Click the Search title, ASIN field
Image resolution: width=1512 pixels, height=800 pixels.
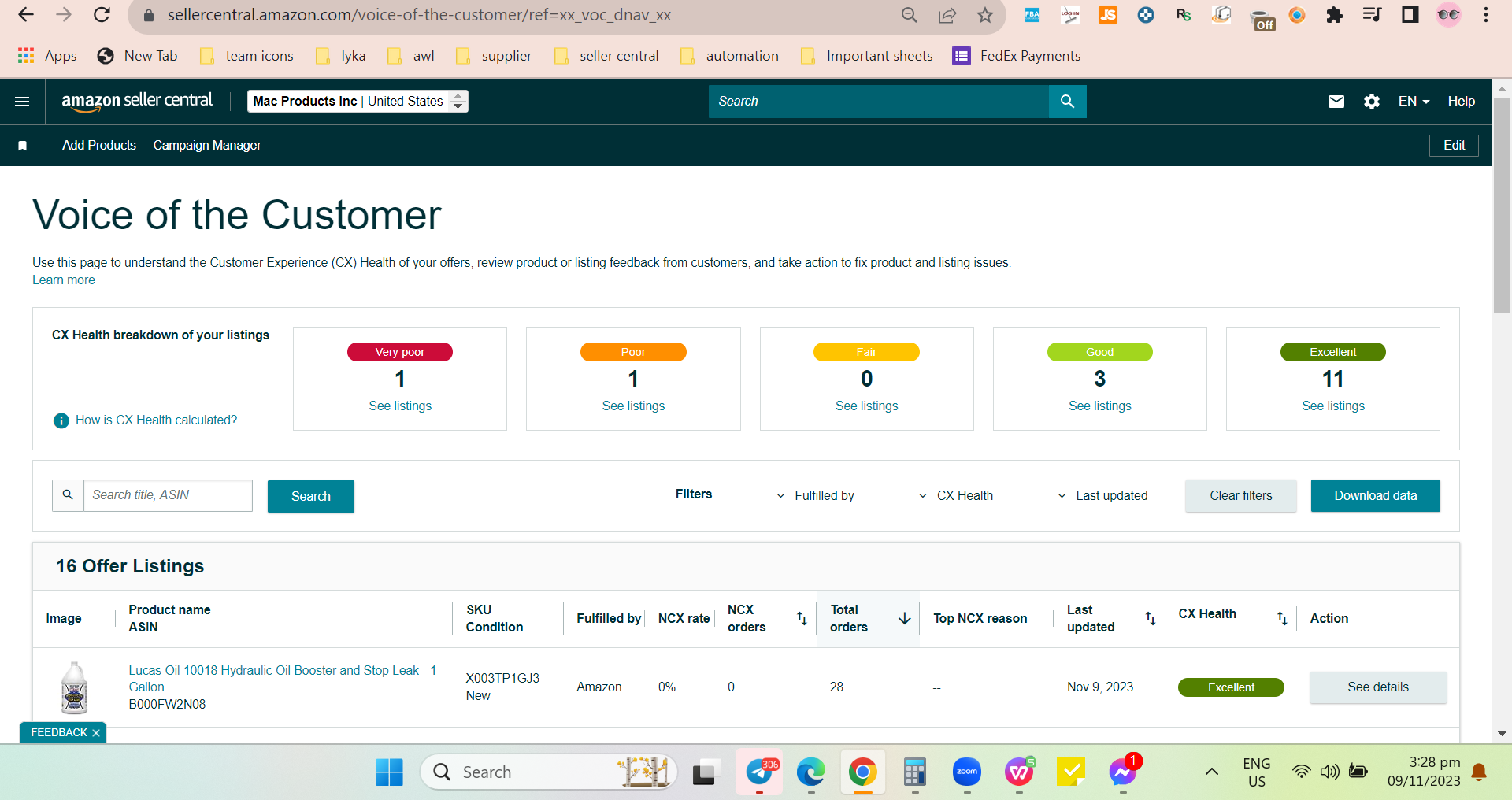tap(168, 496)
